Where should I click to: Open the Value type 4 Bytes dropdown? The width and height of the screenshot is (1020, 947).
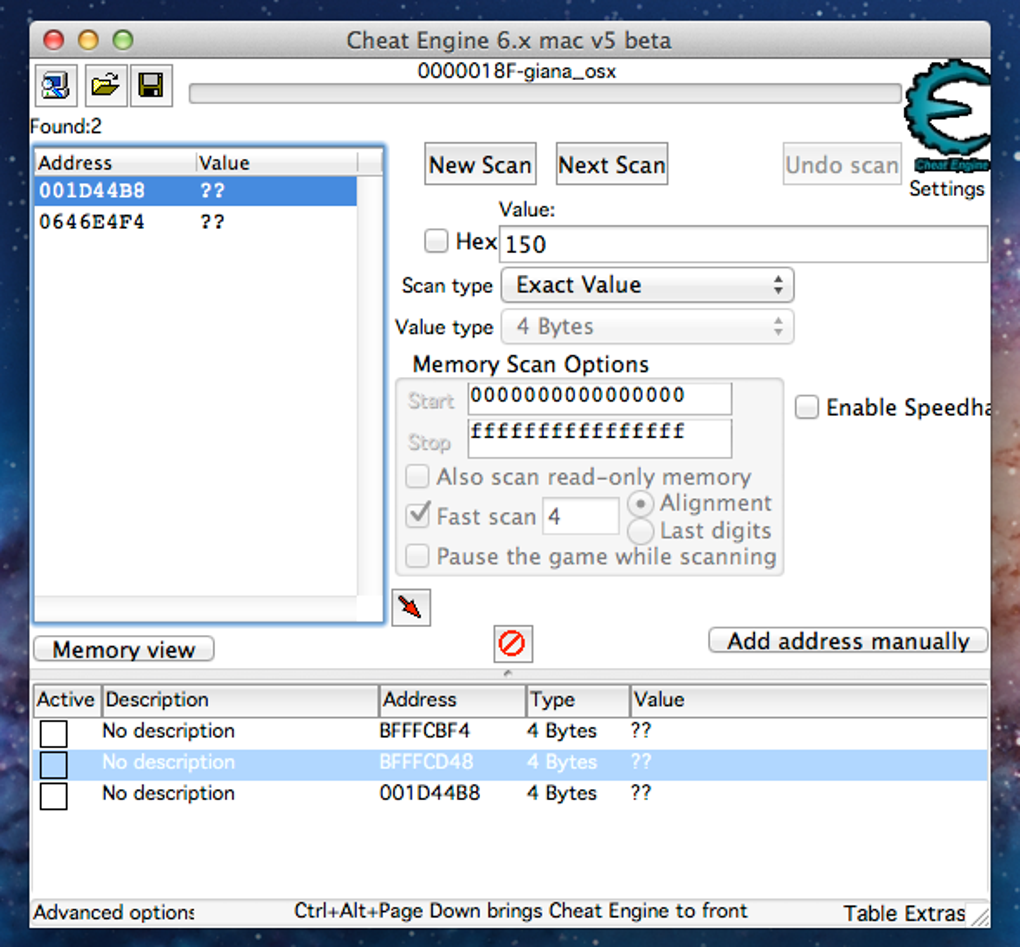pyautogui.click(x=647, y=327)
